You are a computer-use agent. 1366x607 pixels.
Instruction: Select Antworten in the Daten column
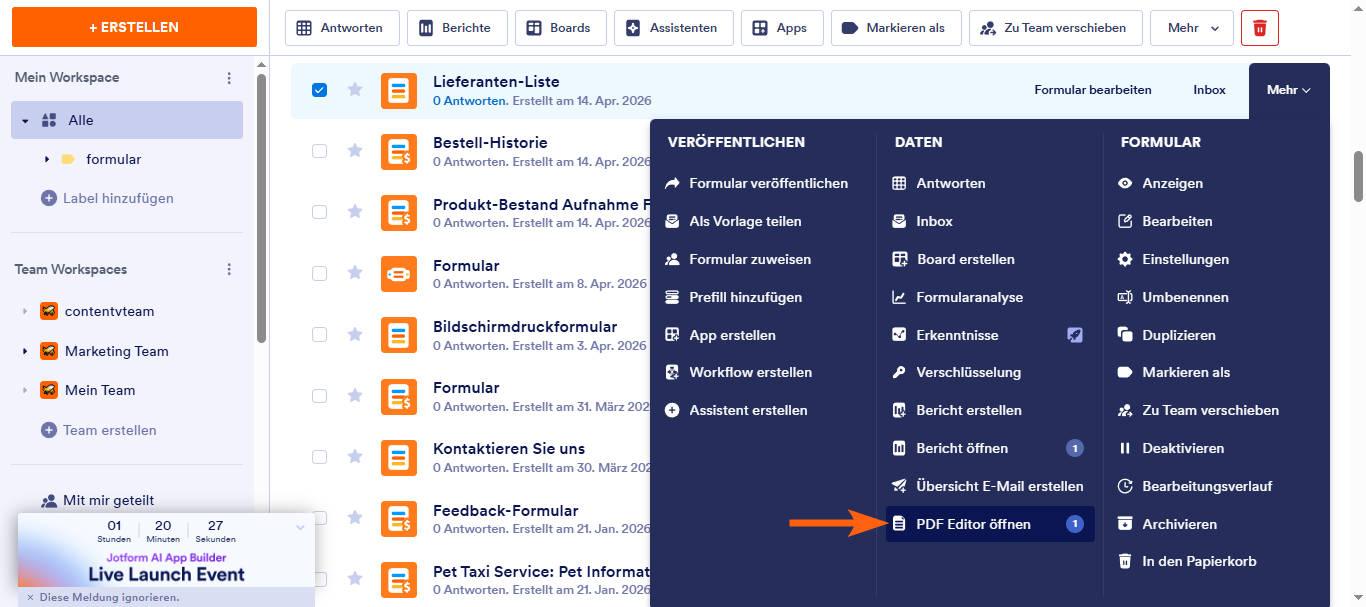939,183
